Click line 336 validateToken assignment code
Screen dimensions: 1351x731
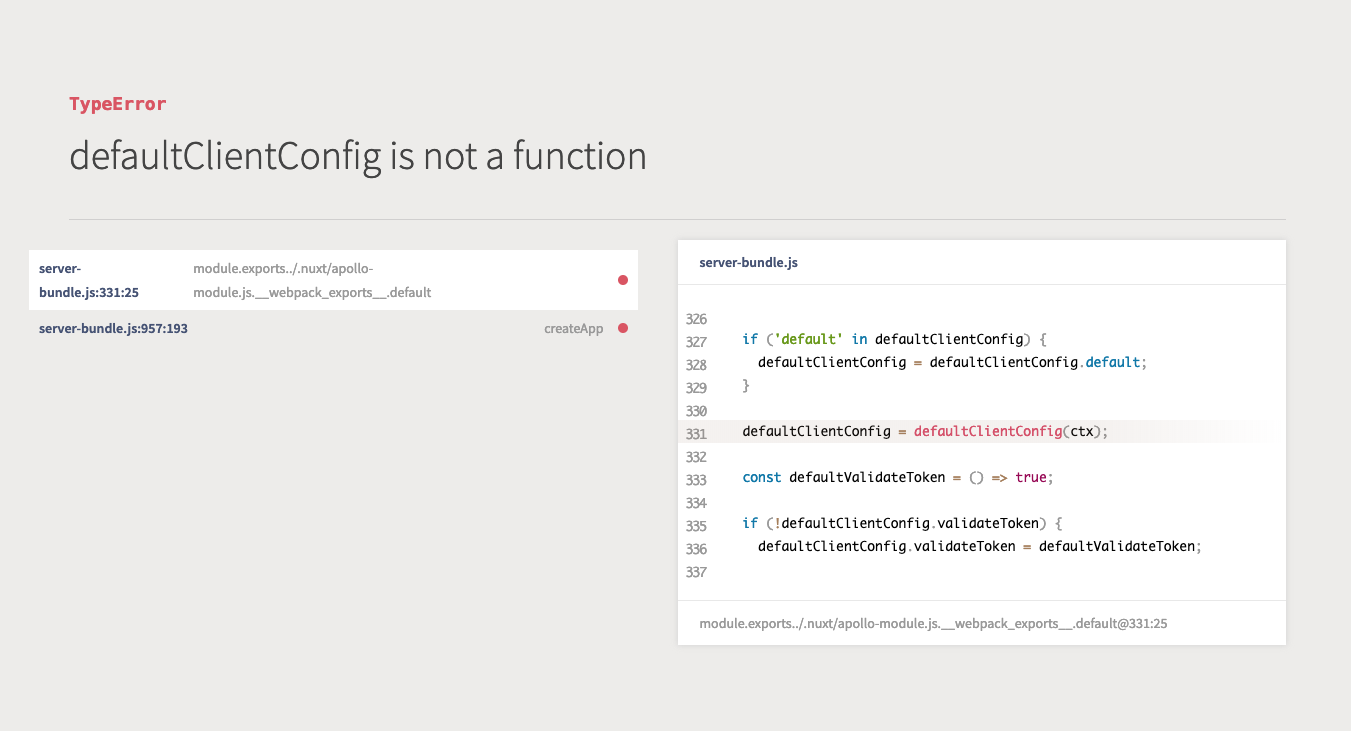(x=979, y=546)
